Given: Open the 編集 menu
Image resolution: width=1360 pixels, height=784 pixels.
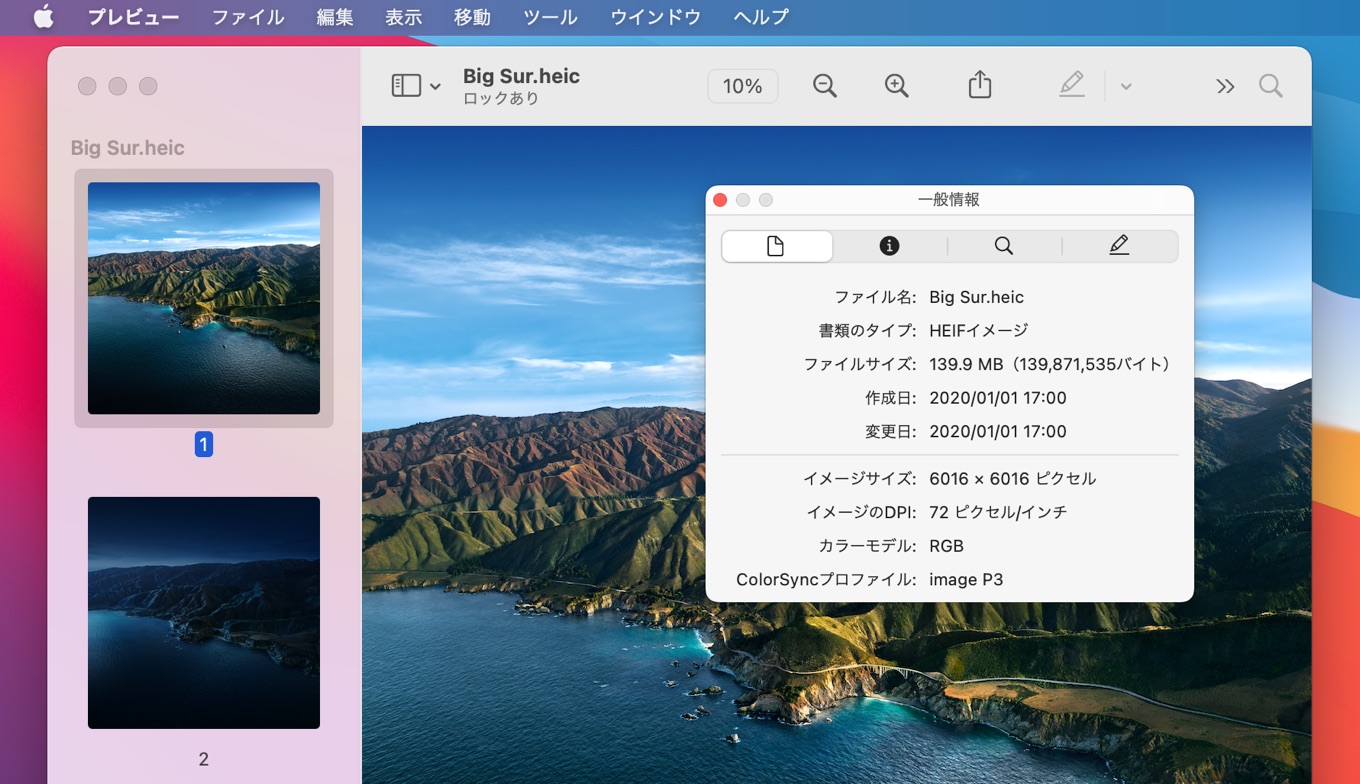Looking at the screenshot, I should tap(335, 17).
